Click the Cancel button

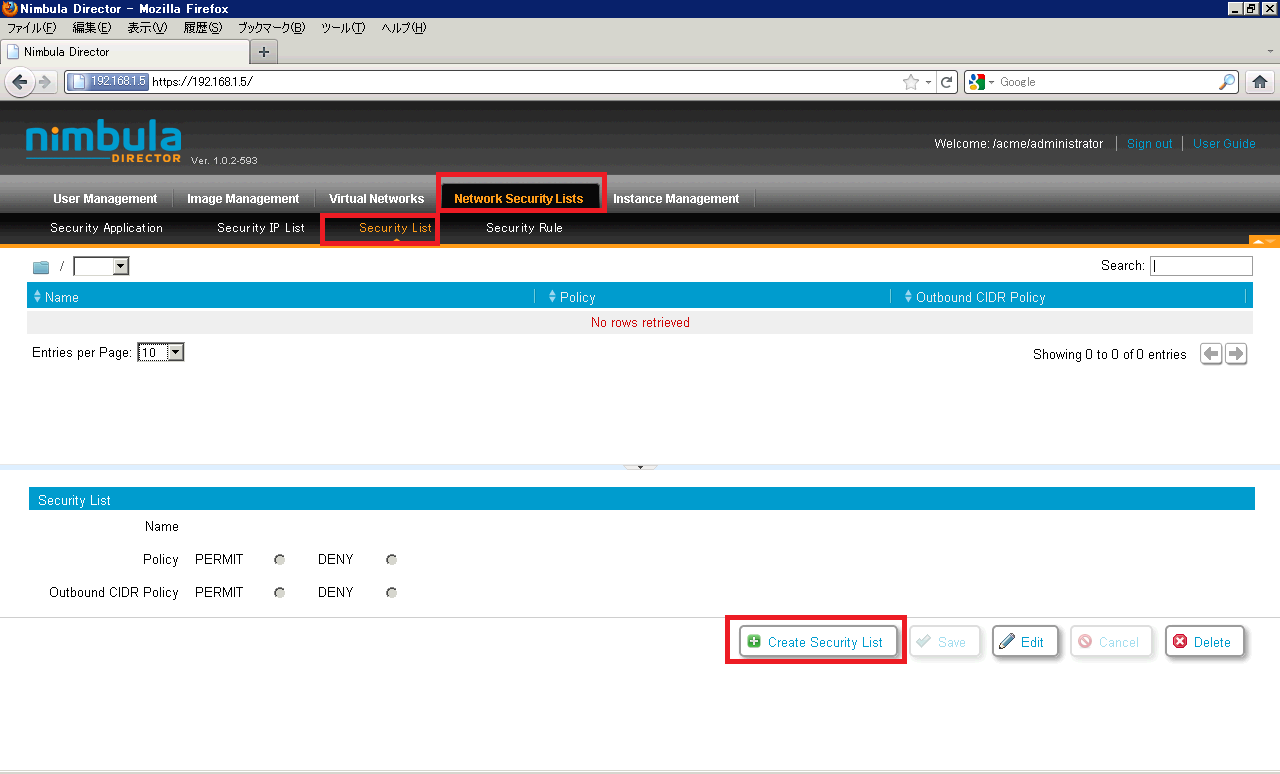coord(1111,642)
